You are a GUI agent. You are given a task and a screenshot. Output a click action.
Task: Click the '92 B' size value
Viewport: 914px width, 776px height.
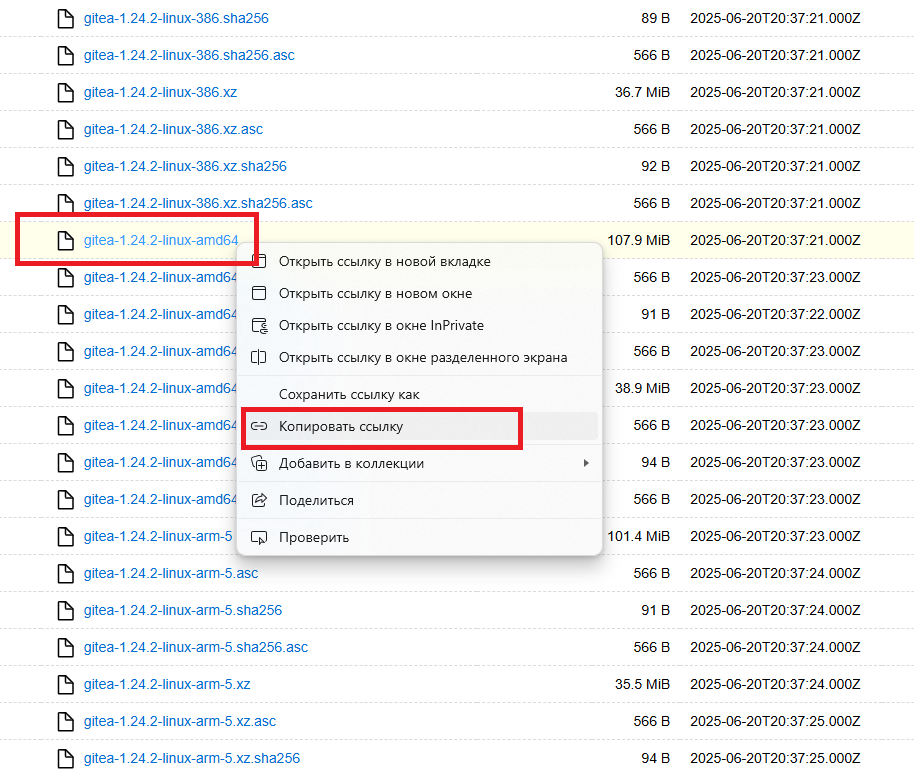click(x=656, y=167)
